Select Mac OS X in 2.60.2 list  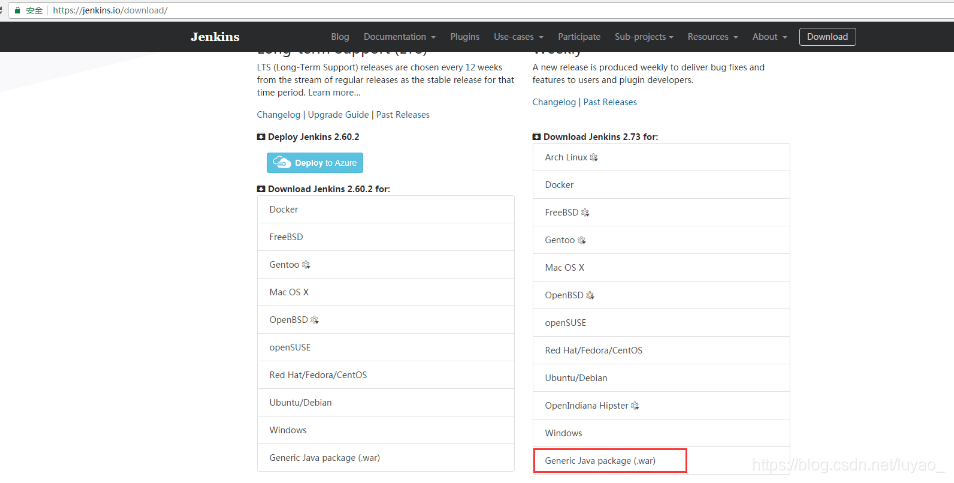click(x=386, y=292)
